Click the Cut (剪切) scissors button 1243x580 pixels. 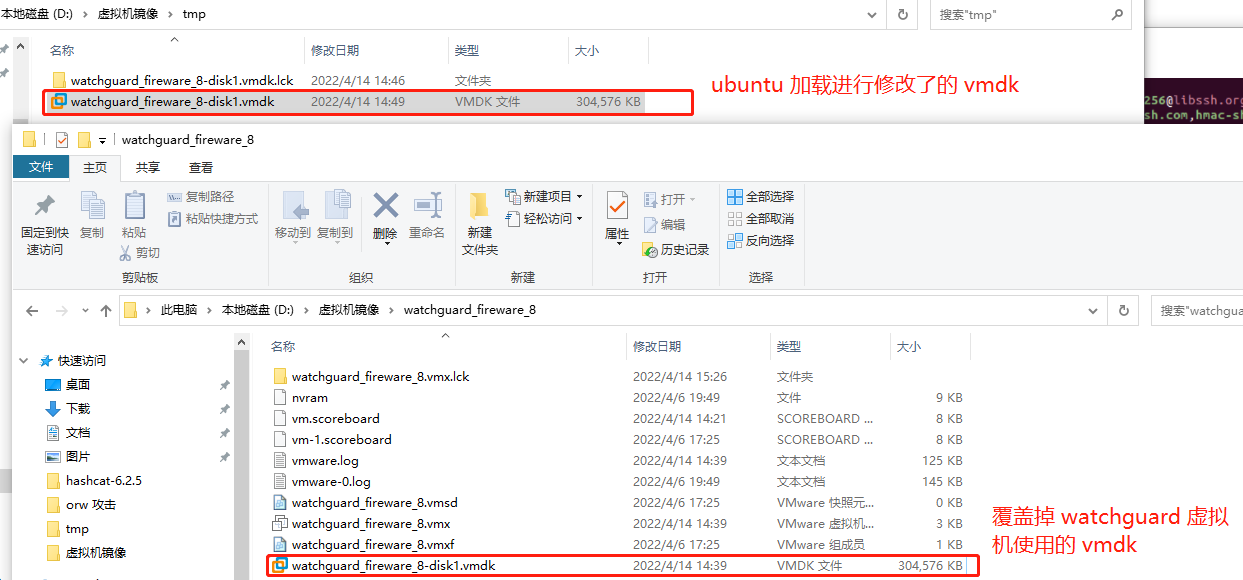point(139,253)
